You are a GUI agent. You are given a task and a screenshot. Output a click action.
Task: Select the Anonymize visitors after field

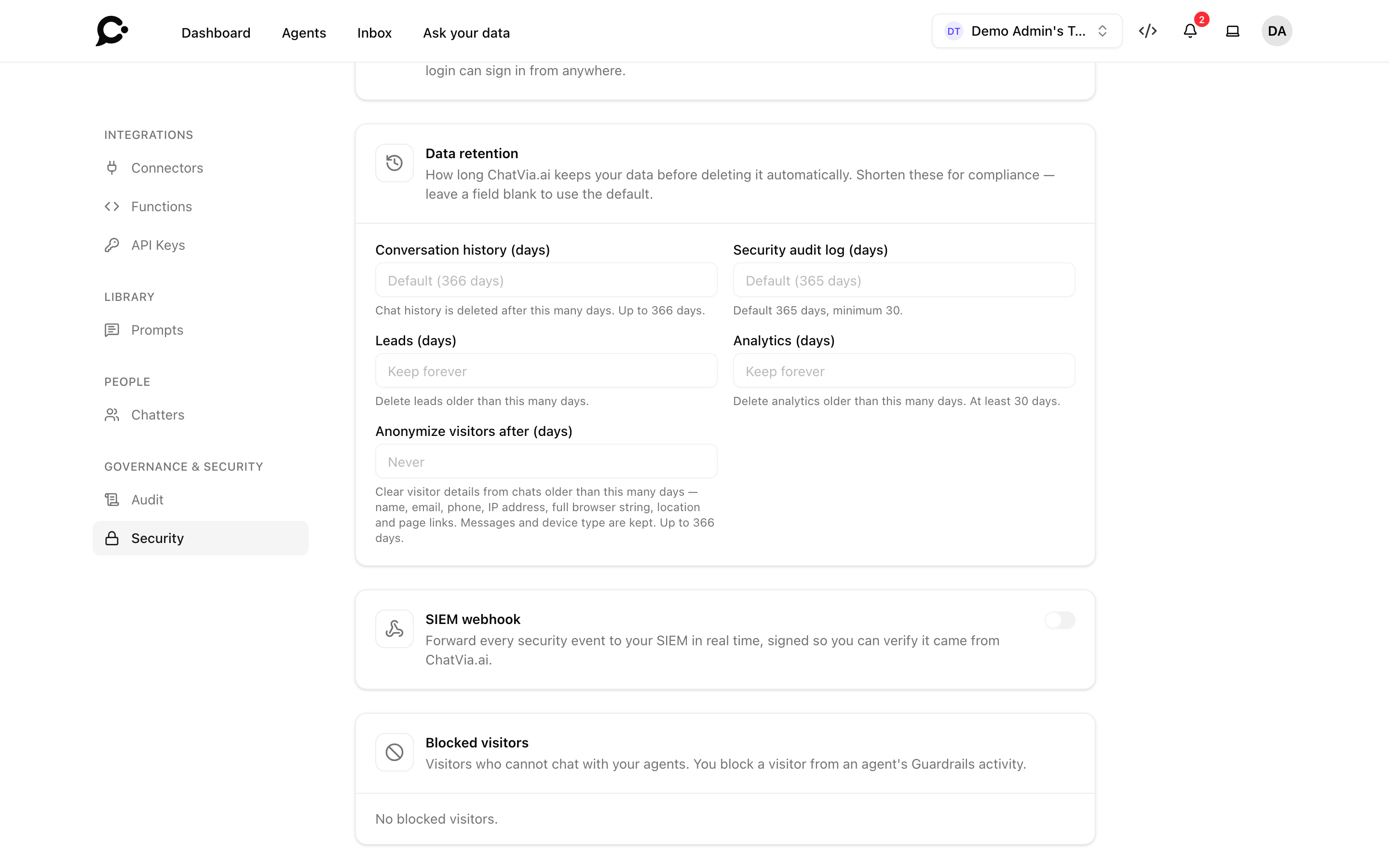[546, 461]
